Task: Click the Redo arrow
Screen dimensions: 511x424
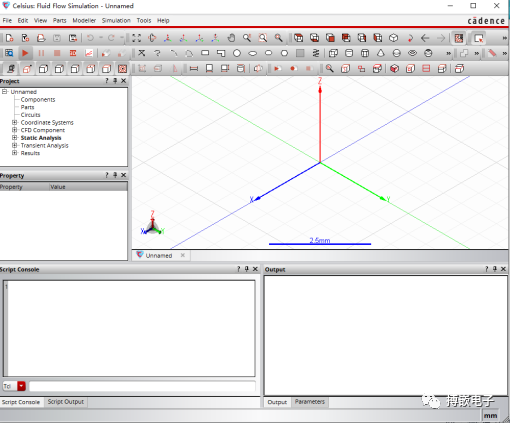Action: [x=111, y=38]
